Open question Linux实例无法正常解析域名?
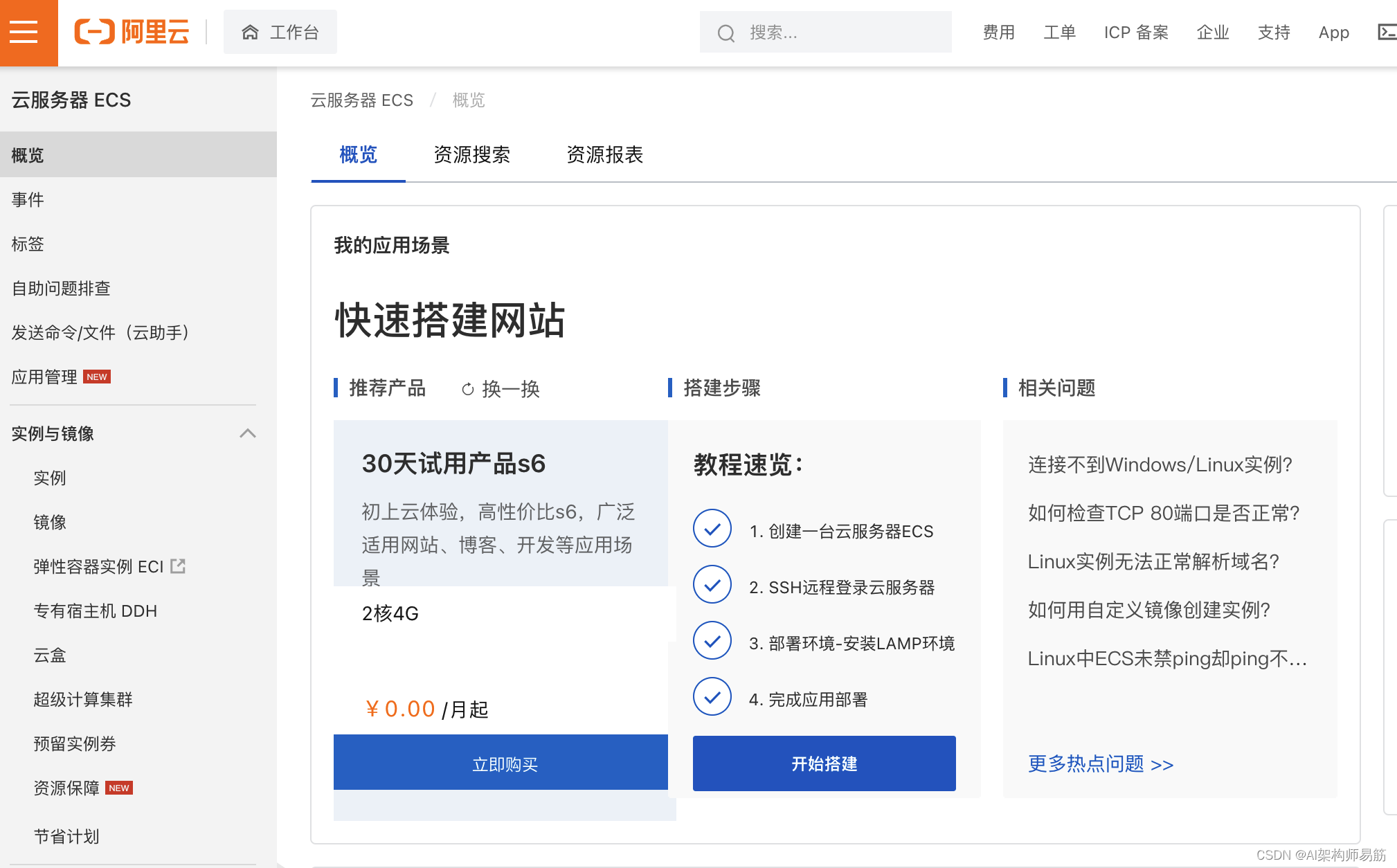The image size is (1397, 868). (1153, 561)
